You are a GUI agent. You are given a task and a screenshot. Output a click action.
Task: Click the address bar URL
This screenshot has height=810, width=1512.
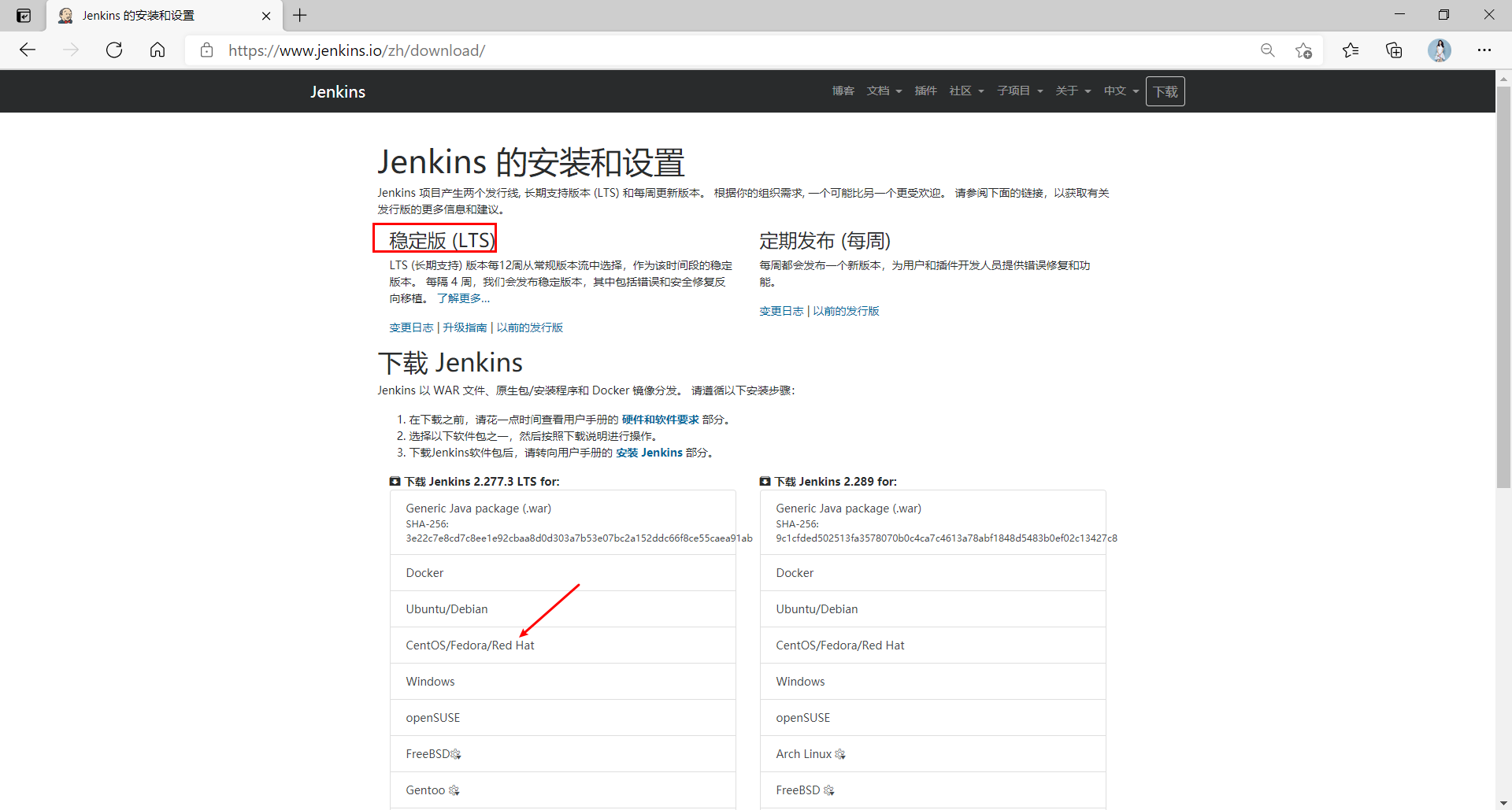[x=357, y=50]
